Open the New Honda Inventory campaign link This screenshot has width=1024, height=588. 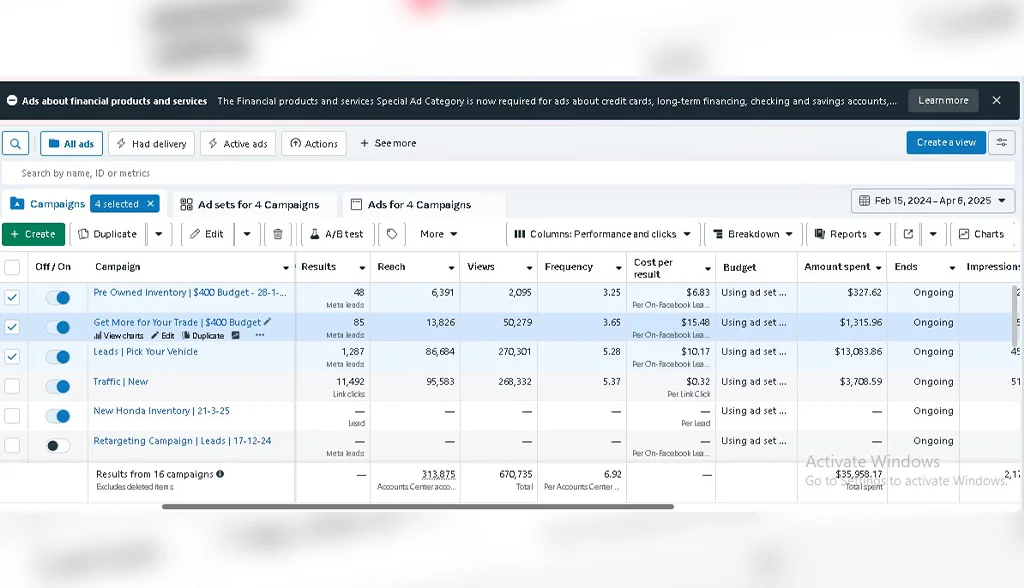(161, 411)
